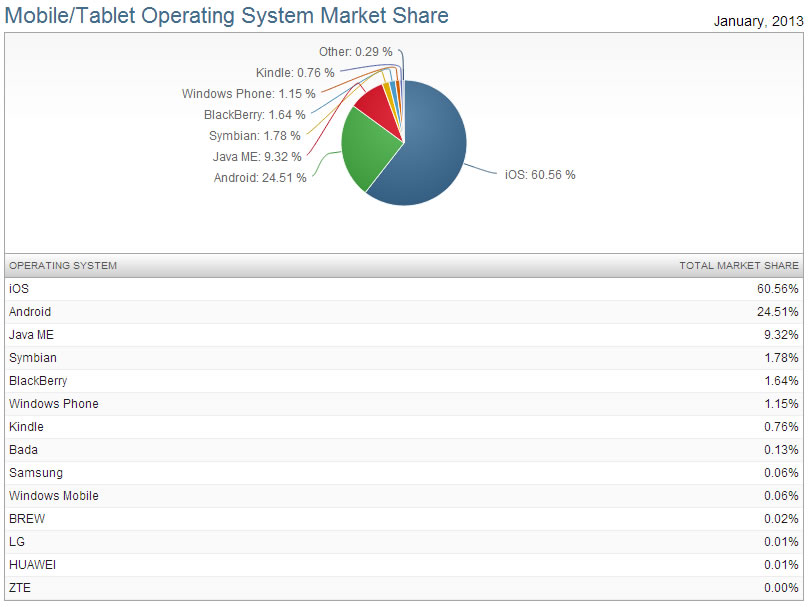
Task: Select the iOS row name in table
Action: point(19,289)
